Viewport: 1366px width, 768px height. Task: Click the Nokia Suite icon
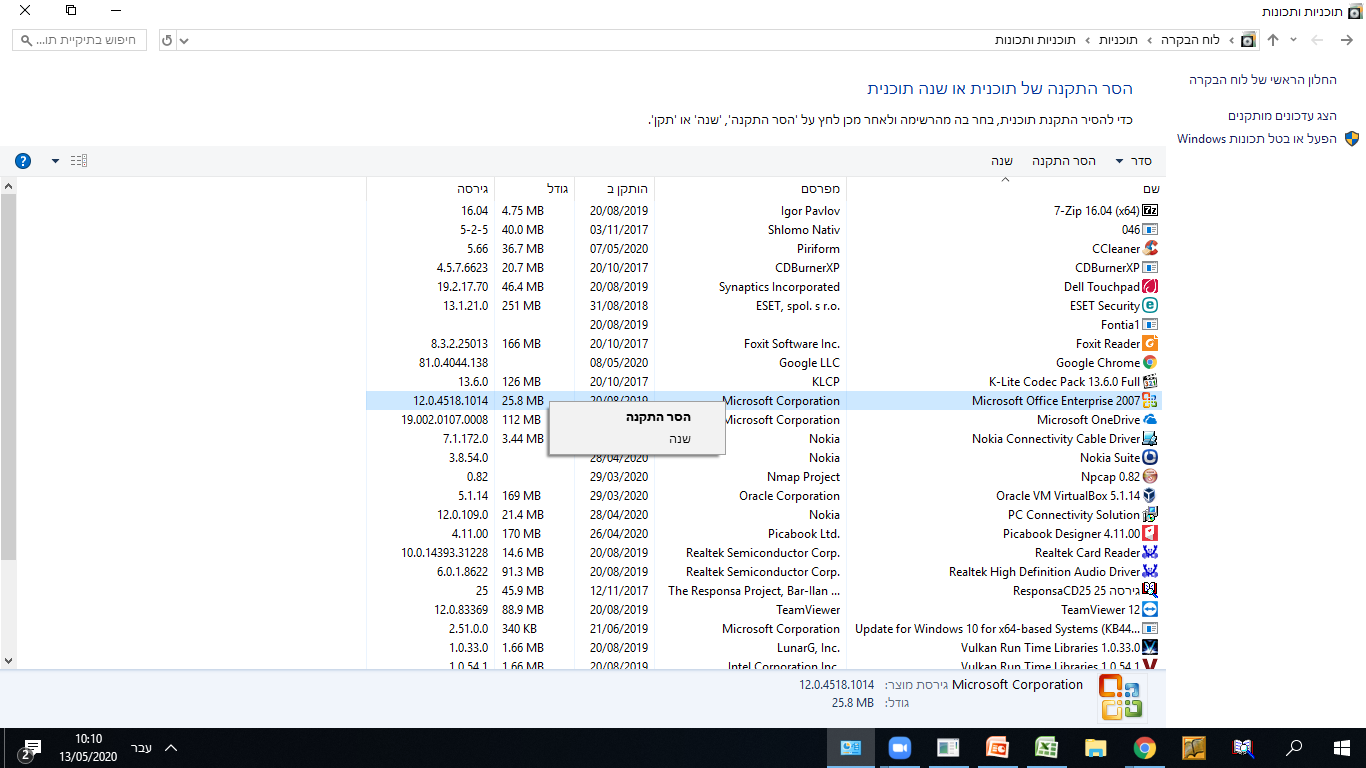tap(1150, 458)
